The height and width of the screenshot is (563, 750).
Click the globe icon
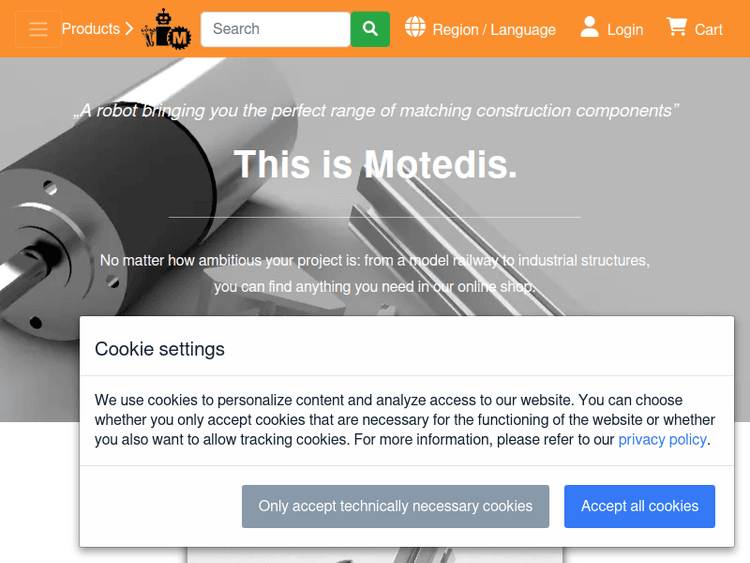click(415, 27)
